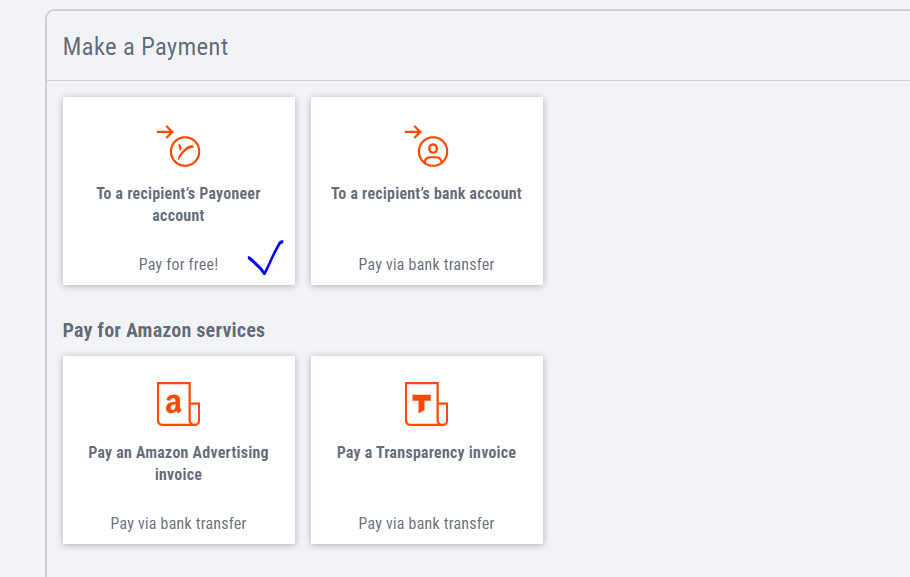Click "Pay via bank transfer" under Transparency invoice
This screenshot has width=910, height=577.
[x=427, y=524]
